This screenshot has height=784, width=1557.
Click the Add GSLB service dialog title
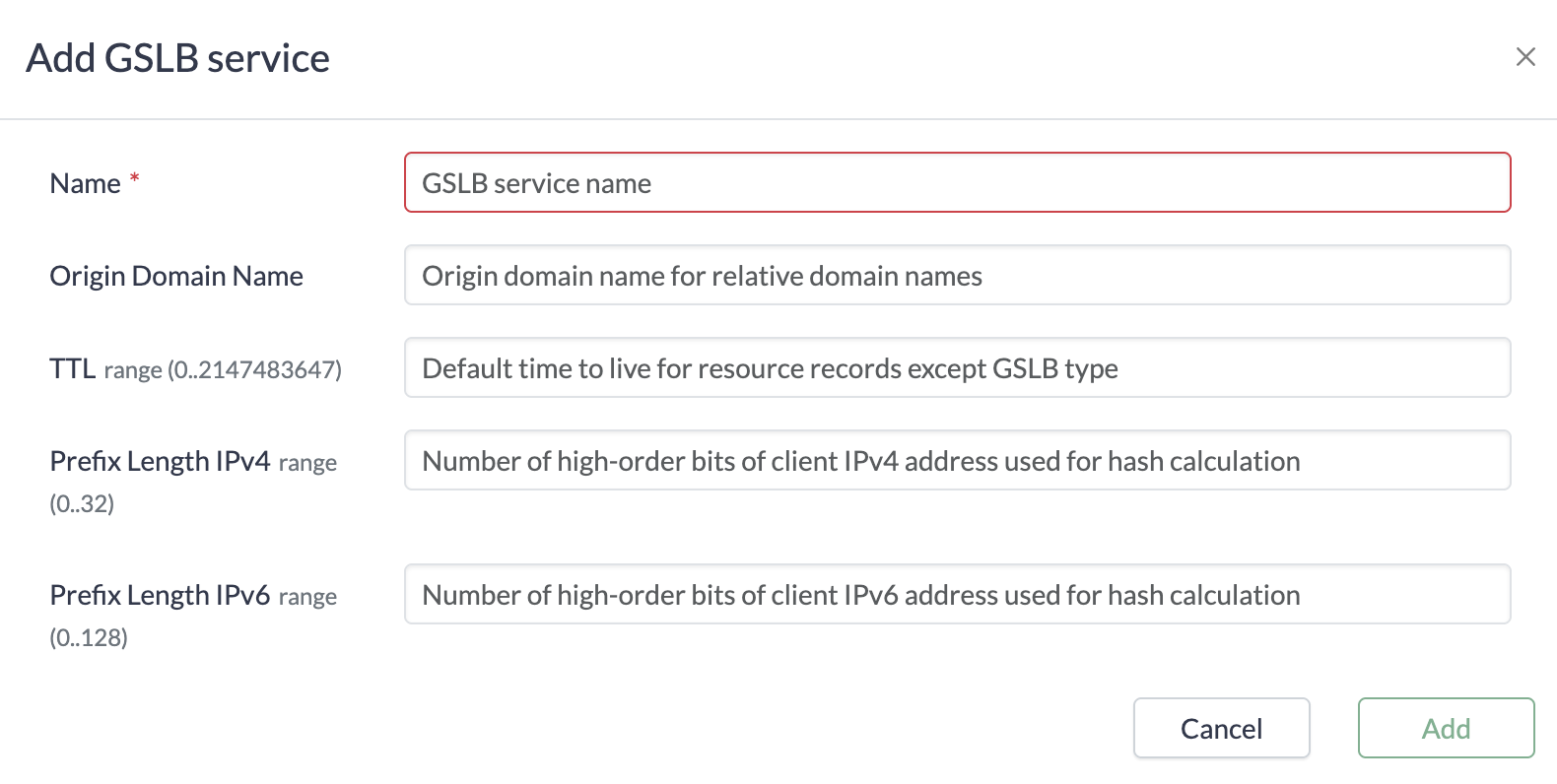click(178, 58)
